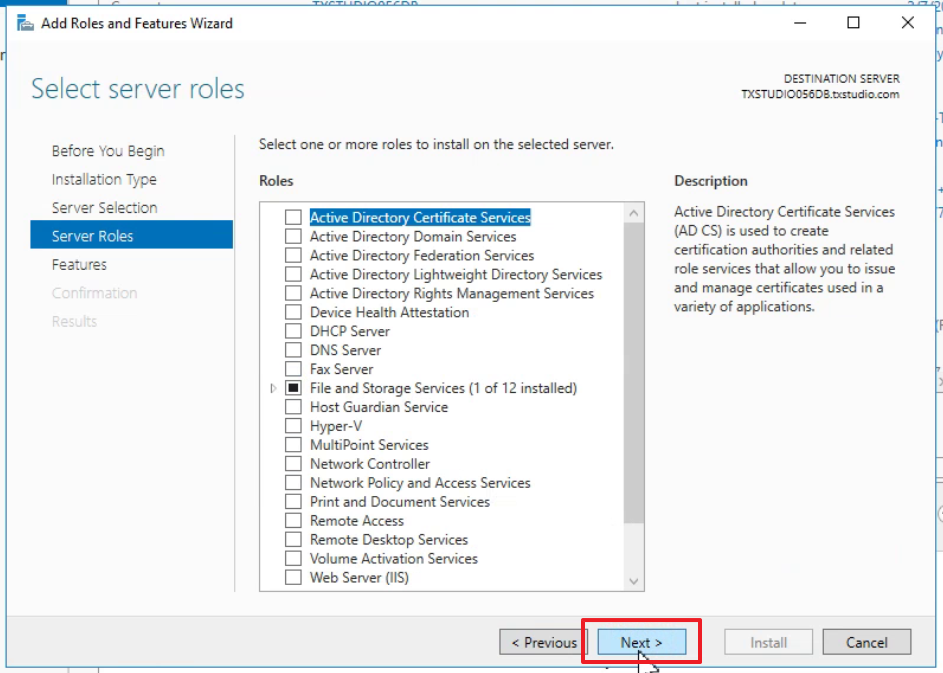
Task: Click the Next button
Action: click(x=641, y=642)
